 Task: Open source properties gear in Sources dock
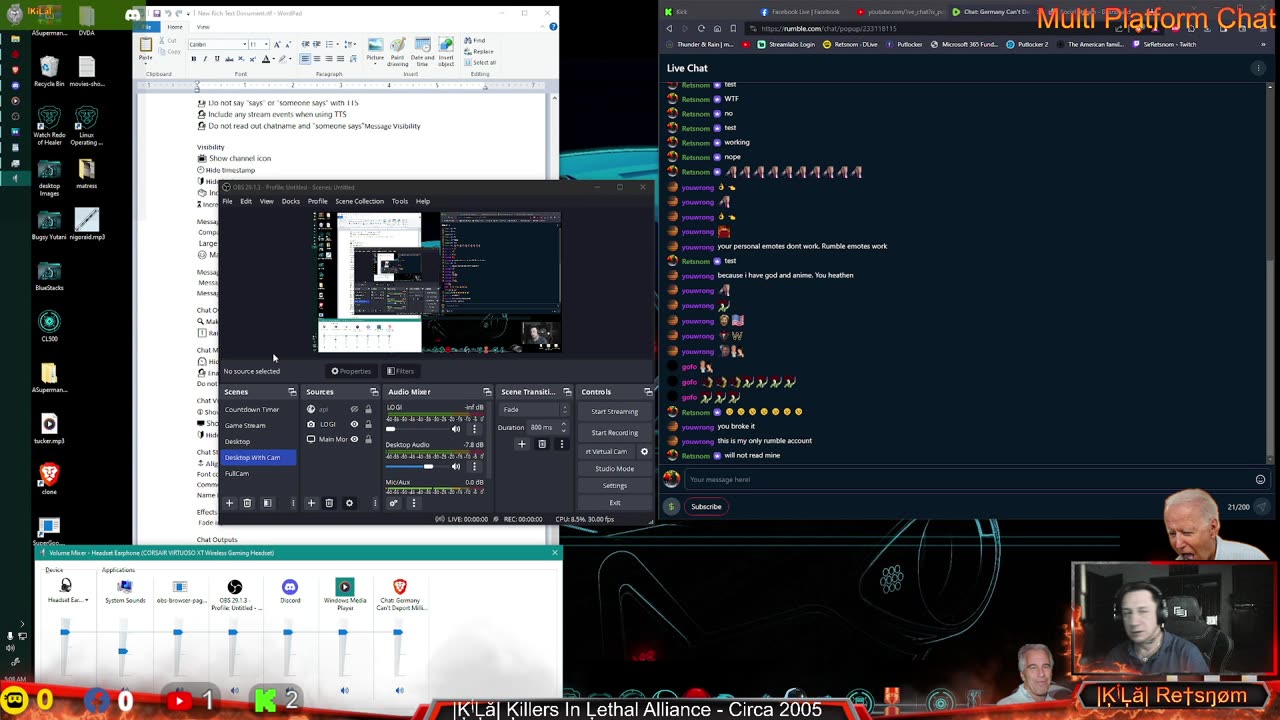(x=349, y=503)
